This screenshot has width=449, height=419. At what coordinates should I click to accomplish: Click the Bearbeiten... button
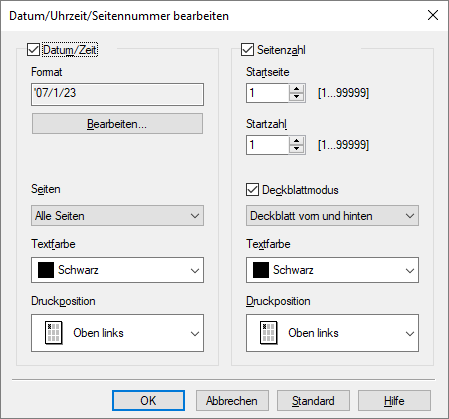point(117,124)
